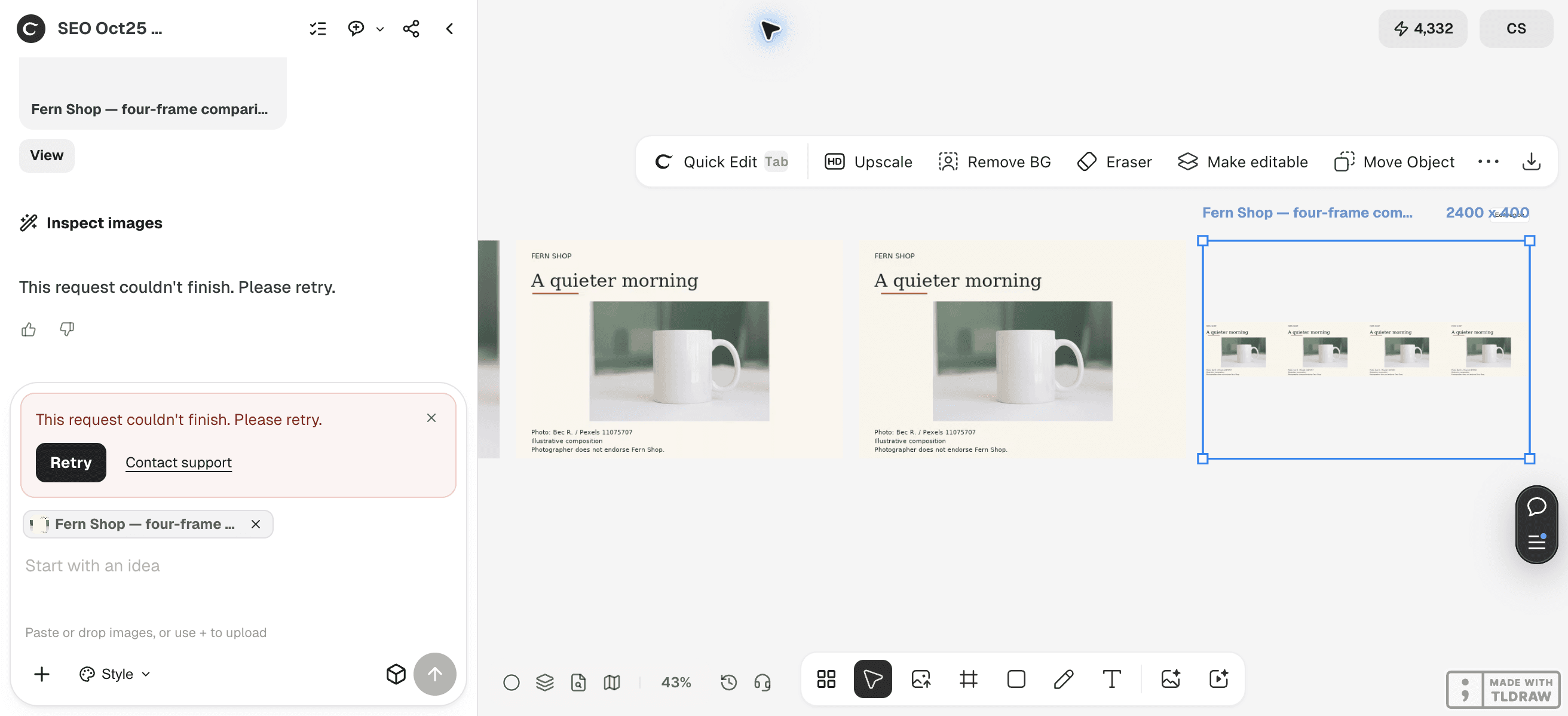Open the layers panel icon

click(x=545, y=682)
